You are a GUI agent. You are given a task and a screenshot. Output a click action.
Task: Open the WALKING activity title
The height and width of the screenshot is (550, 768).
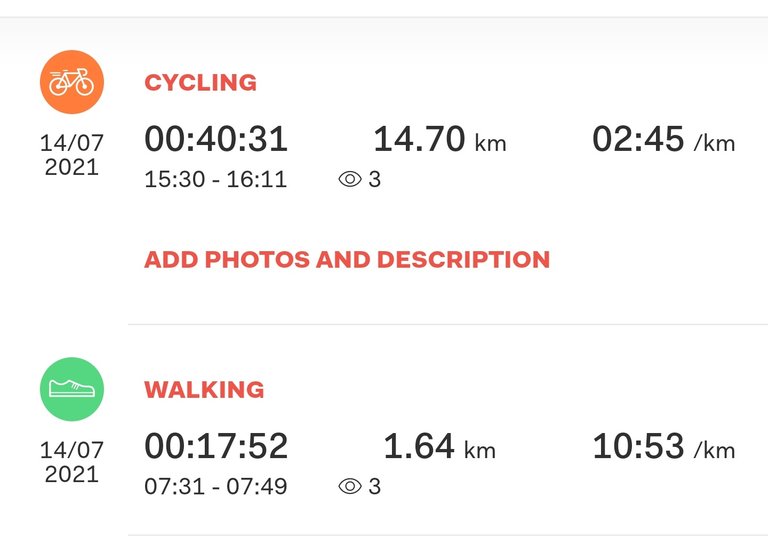pyautogui.click(x=204, y=389)
